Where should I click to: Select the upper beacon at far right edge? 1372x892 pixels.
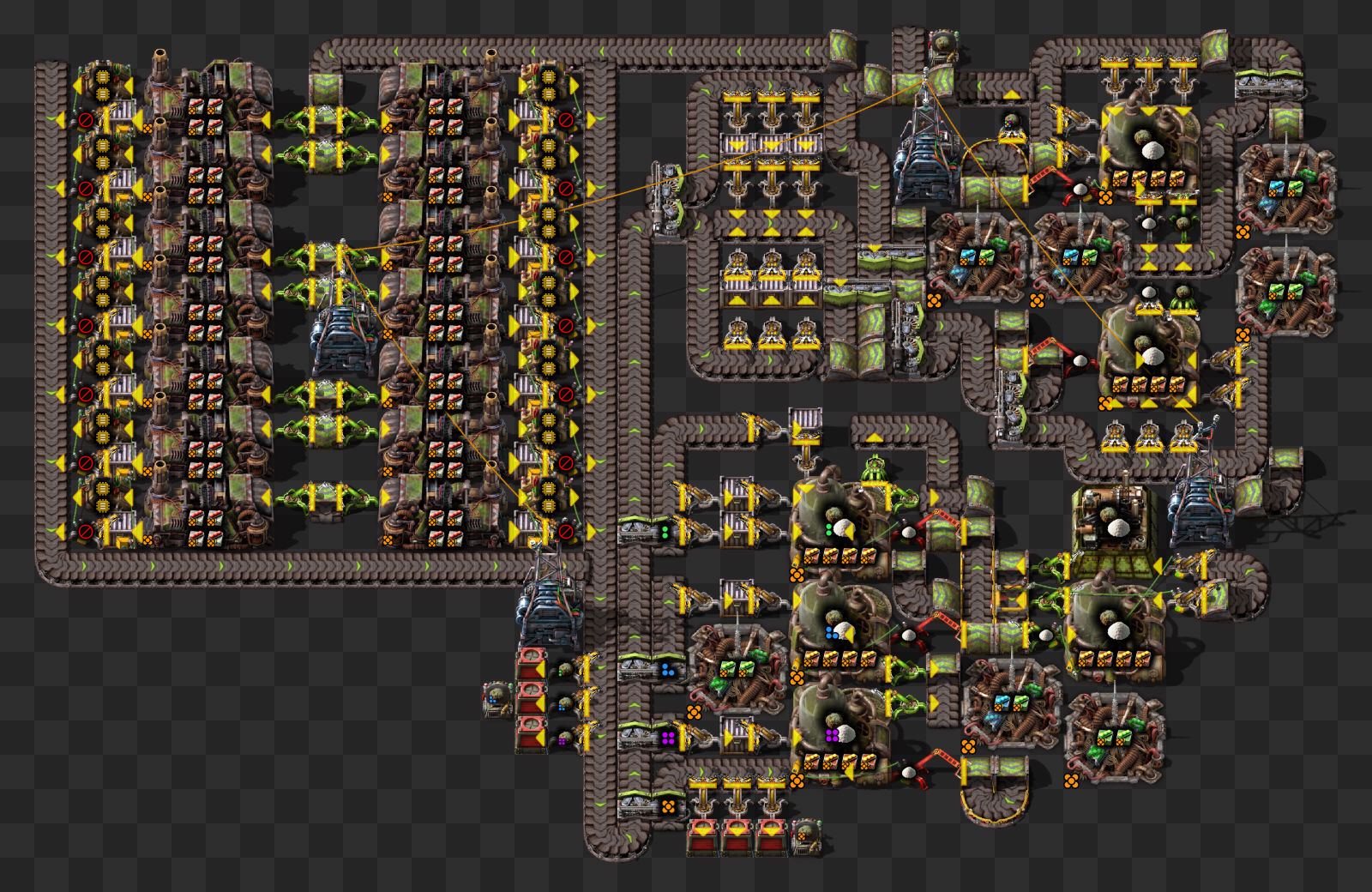[x=1286, y=189]
